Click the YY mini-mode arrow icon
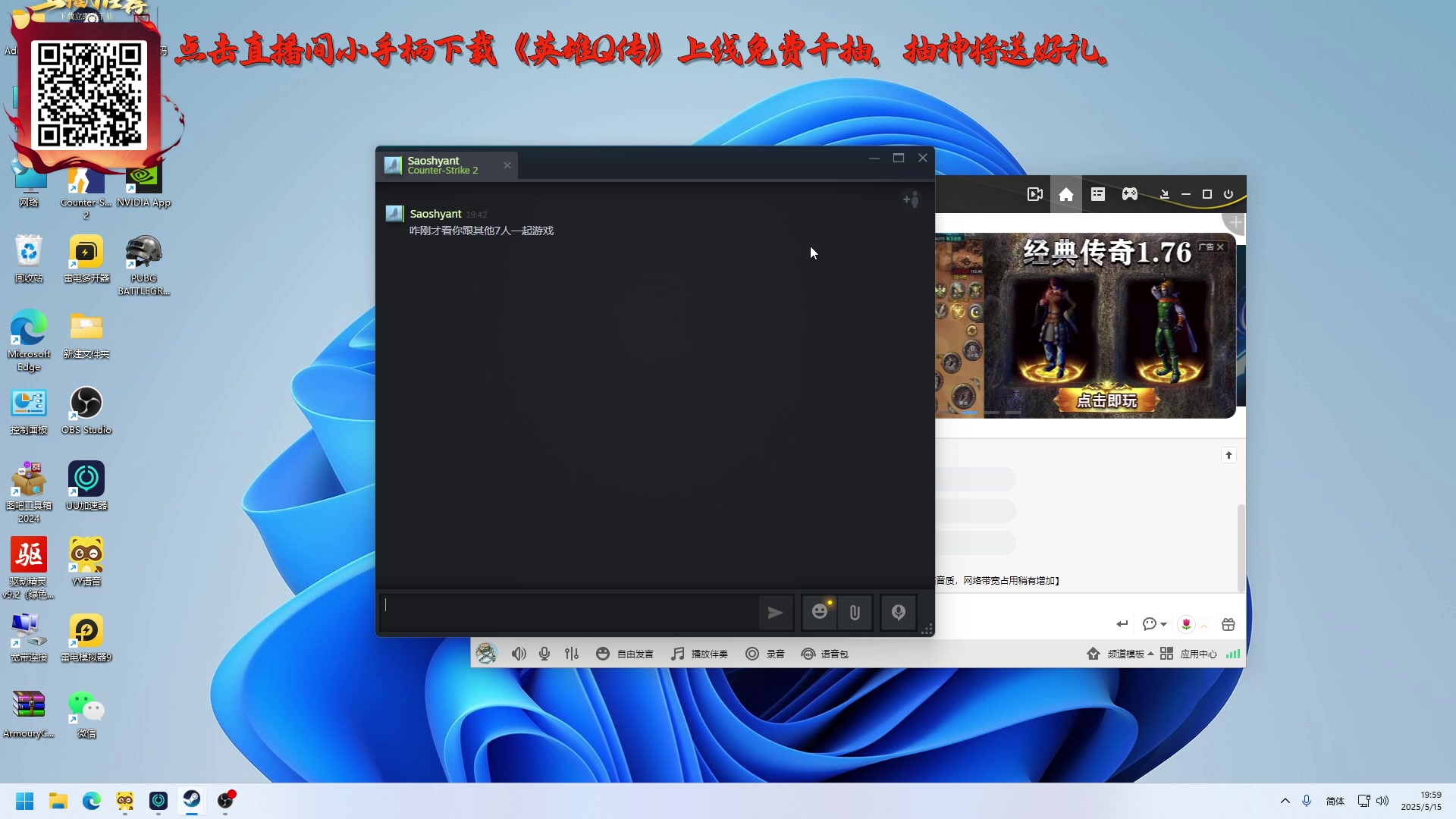The height and width of the screenshot is (819, 1456). [1165, 195]
